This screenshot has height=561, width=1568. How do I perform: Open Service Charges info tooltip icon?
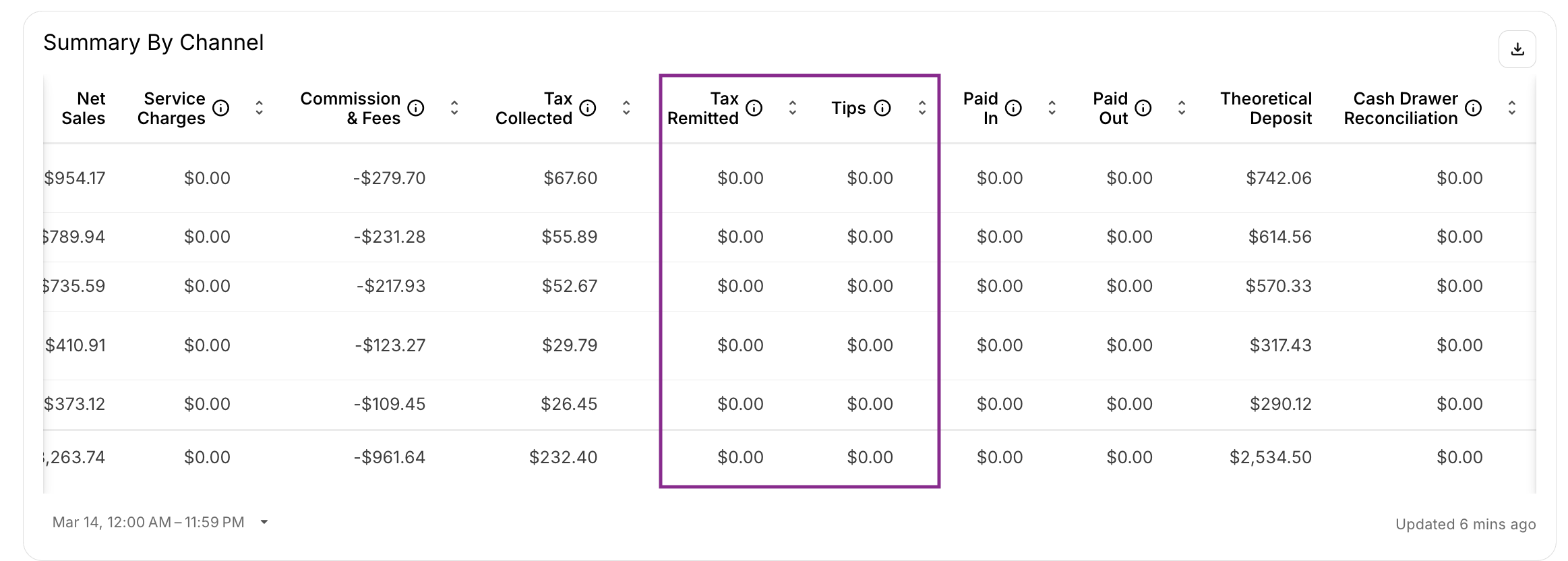(220, 108)
